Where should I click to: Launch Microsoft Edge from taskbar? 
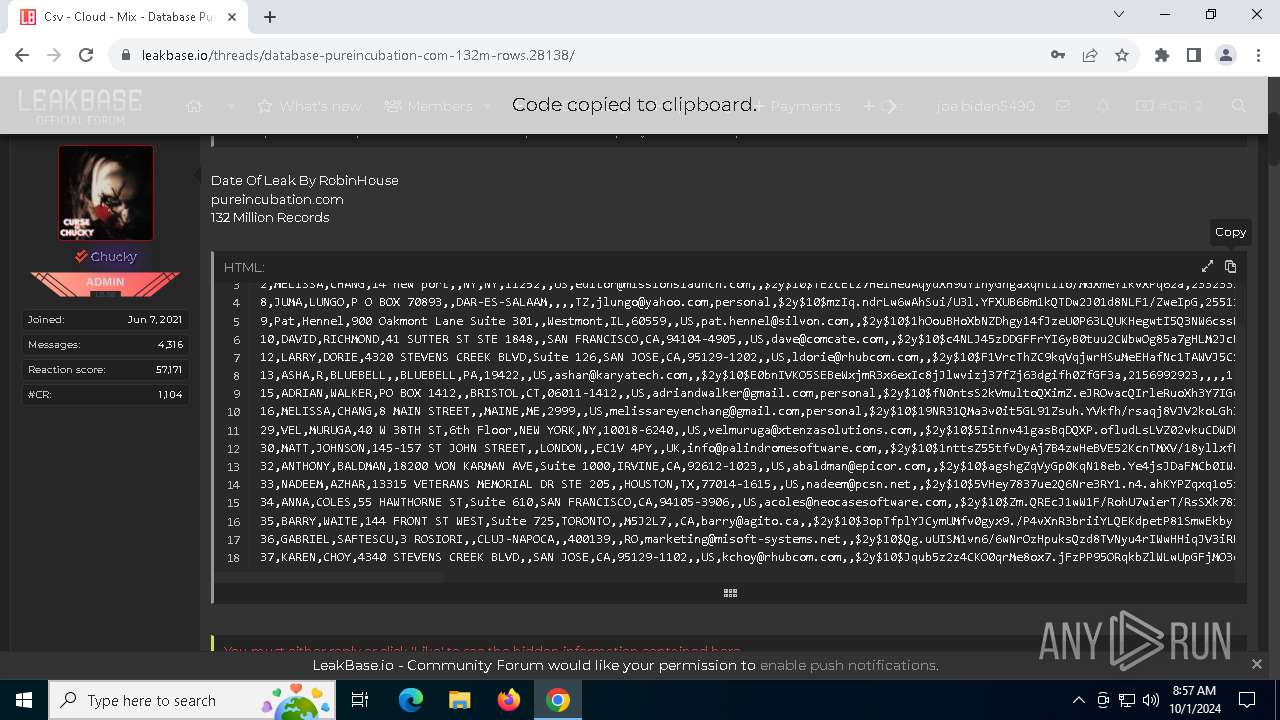411,700
